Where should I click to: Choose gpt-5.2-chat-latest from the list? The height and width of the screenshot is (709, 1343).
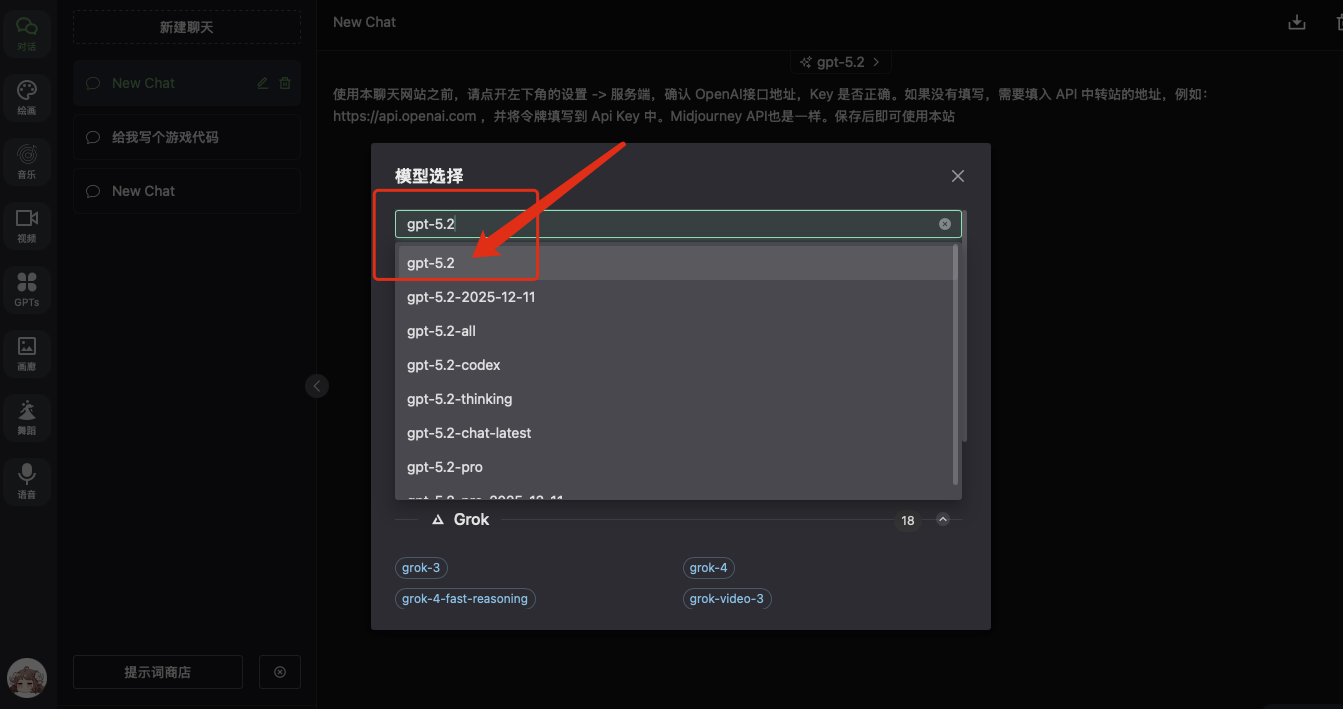tap(675, 433)
